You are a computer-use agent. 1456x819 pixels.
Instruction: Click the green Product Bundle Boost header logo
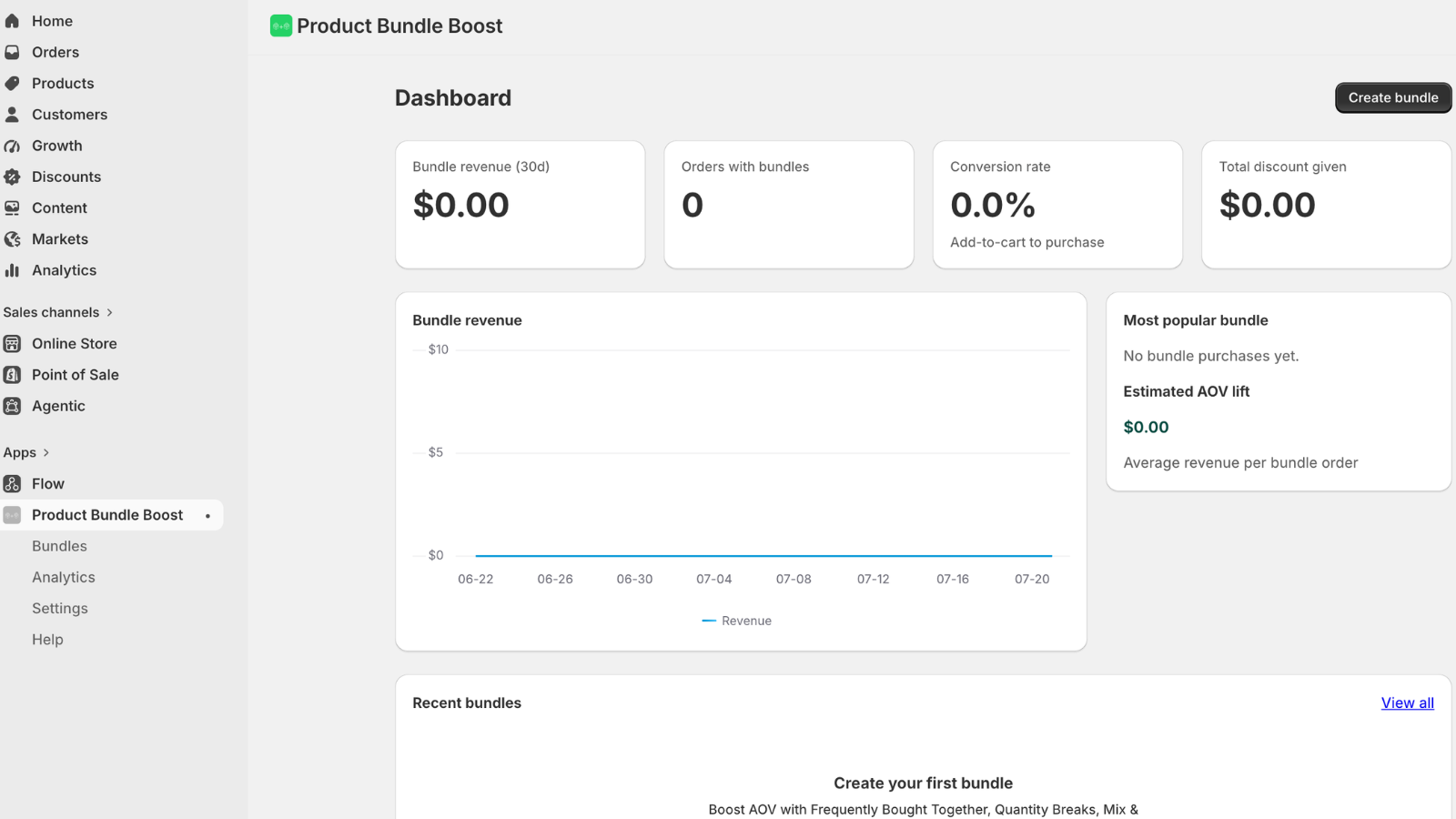[x=281, y=25]
